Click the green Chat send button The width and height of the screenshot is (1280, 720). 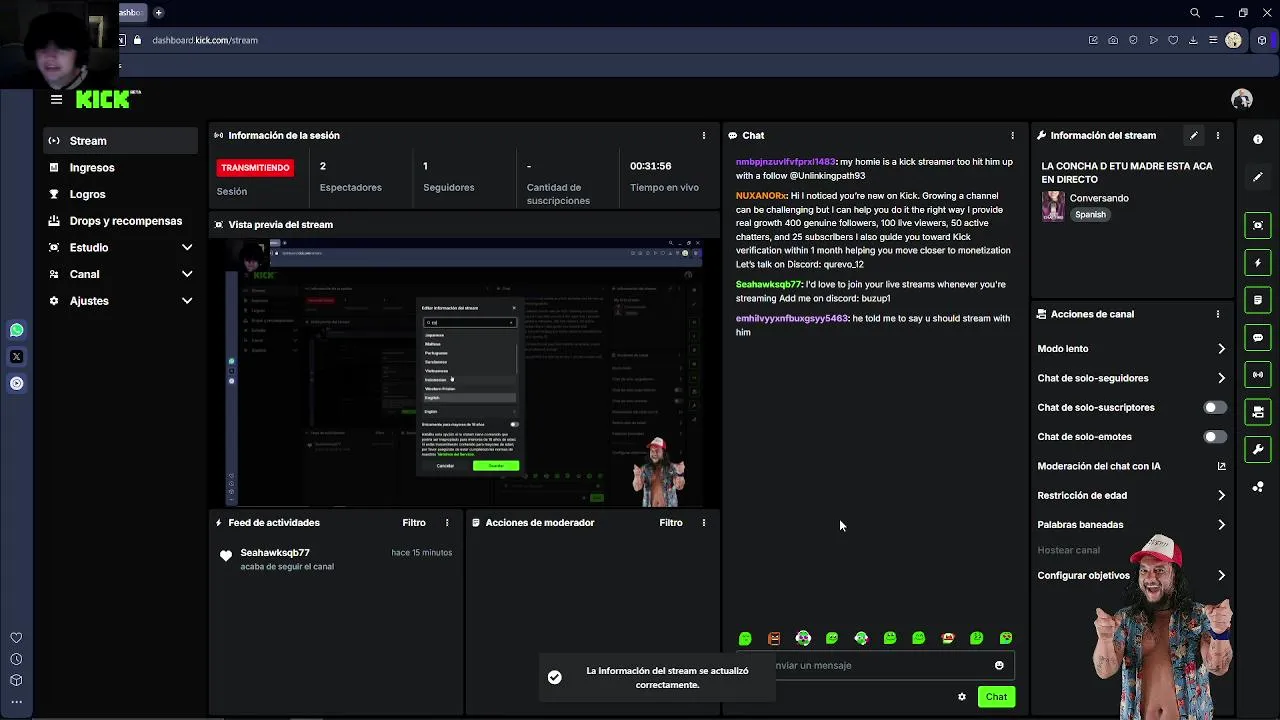(x=996, y=697)
